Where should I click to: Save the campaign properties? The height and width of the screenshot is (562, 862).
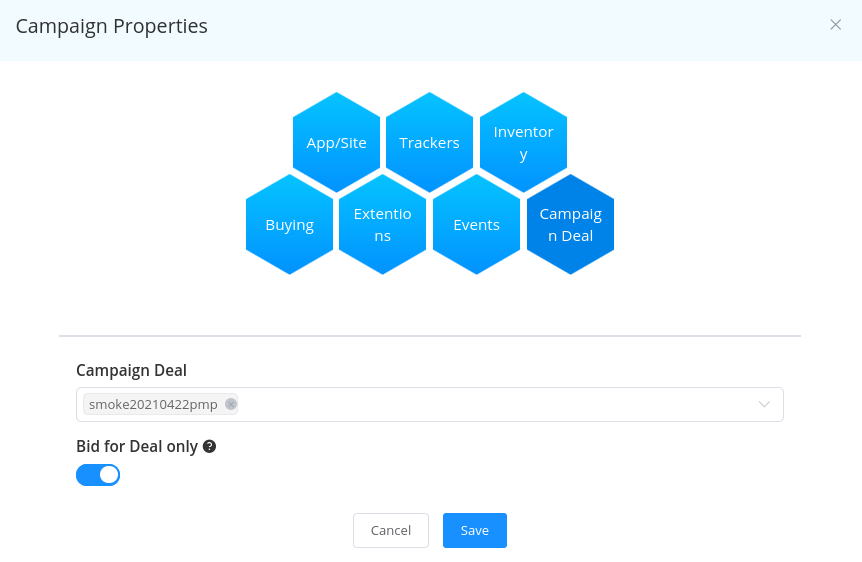point(475,530)
